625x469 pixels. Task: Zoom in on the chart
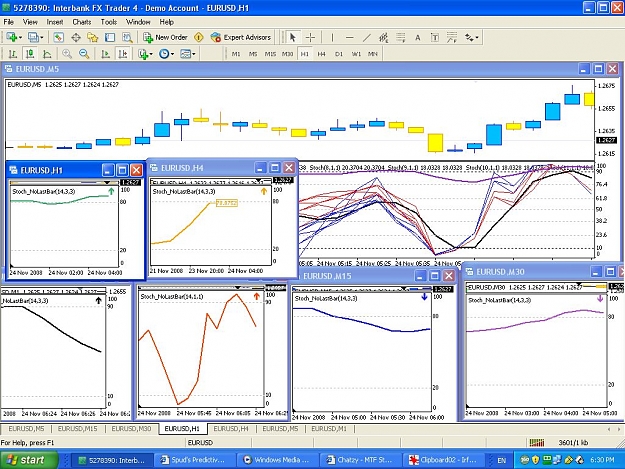(67, 53)
